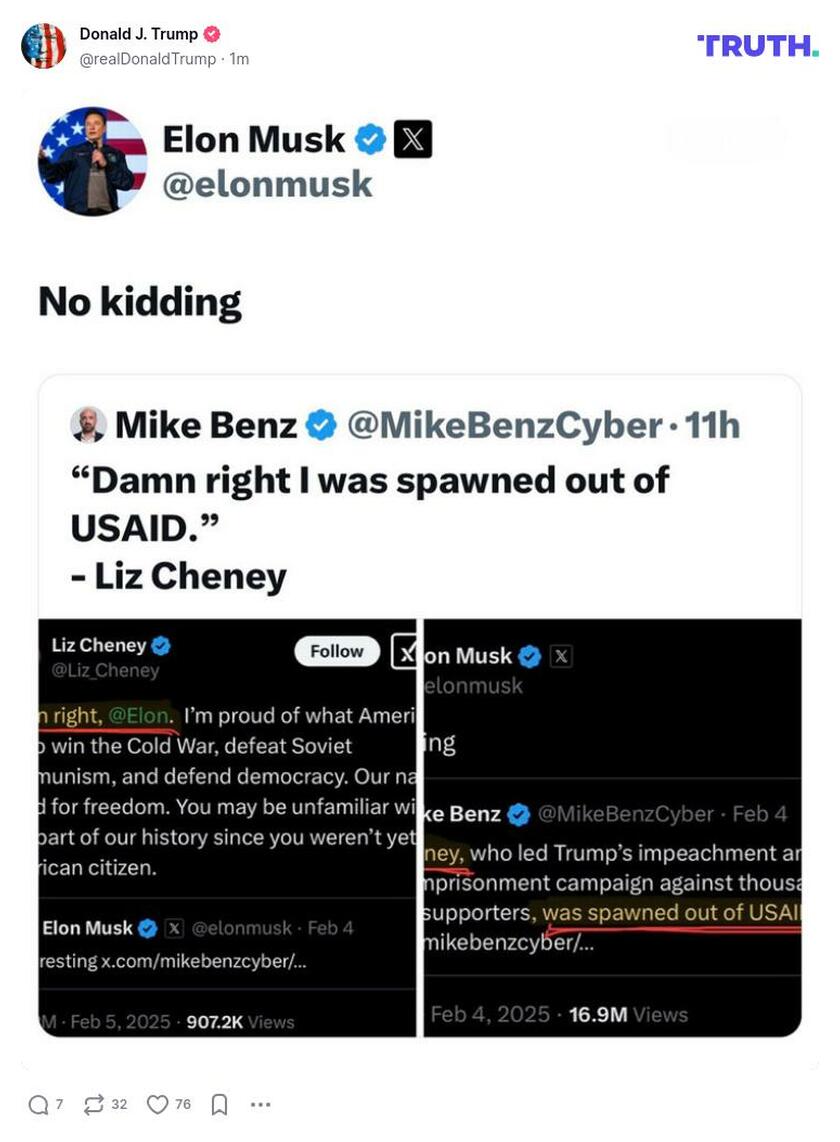Click the Truth Social logo
The width and height of the screenshot is (840, 1142).
tap(757, 45)
